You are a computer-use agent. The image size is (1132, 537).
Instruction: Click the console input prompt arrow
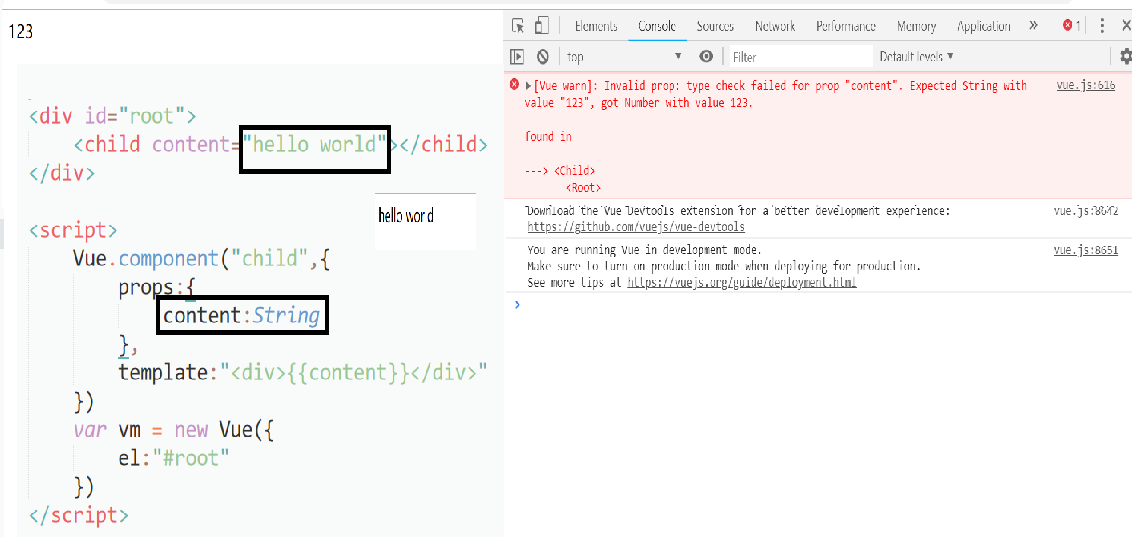pyautogui.click(x=517, y=304)
